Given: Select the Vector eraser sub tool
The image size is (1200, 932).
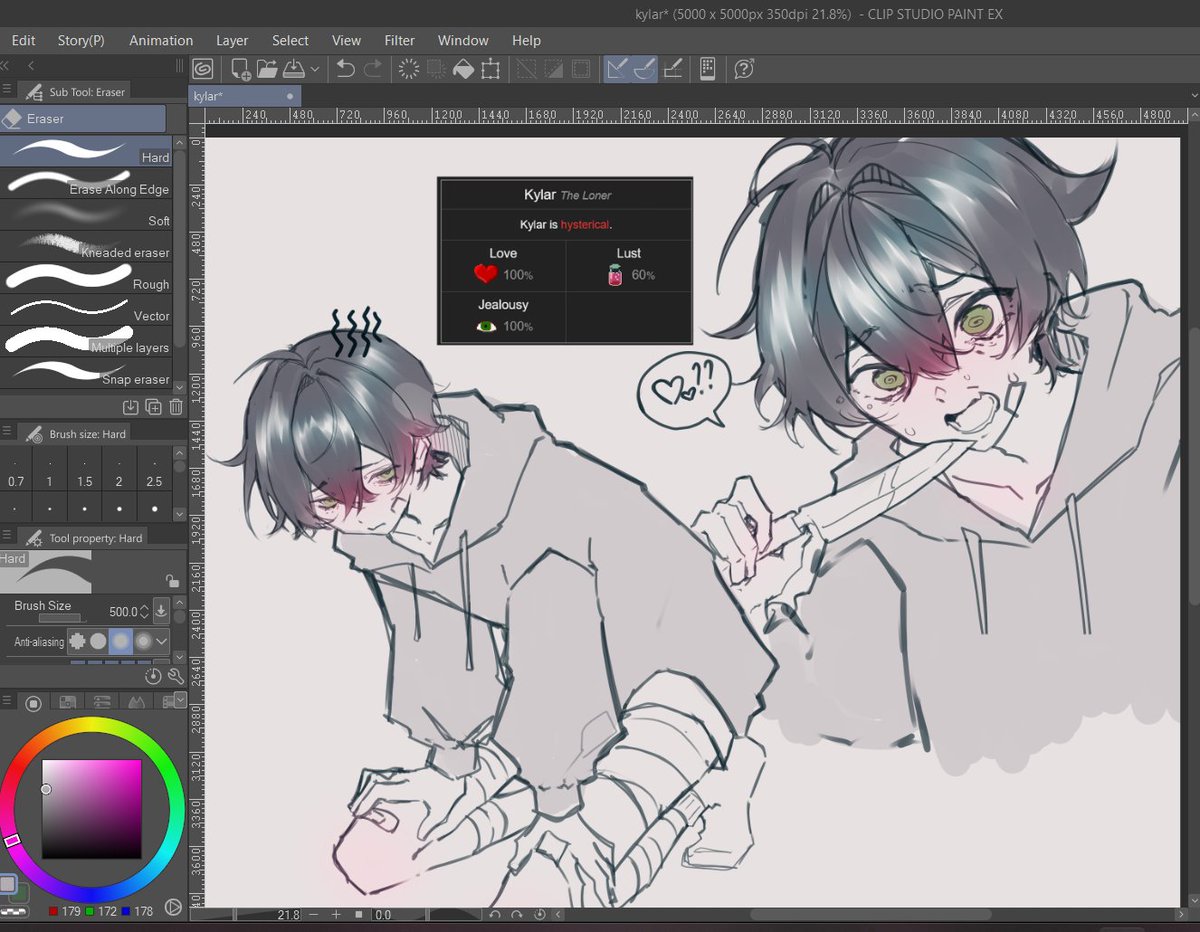Looking at the screenshot, I should pos(86,309).
